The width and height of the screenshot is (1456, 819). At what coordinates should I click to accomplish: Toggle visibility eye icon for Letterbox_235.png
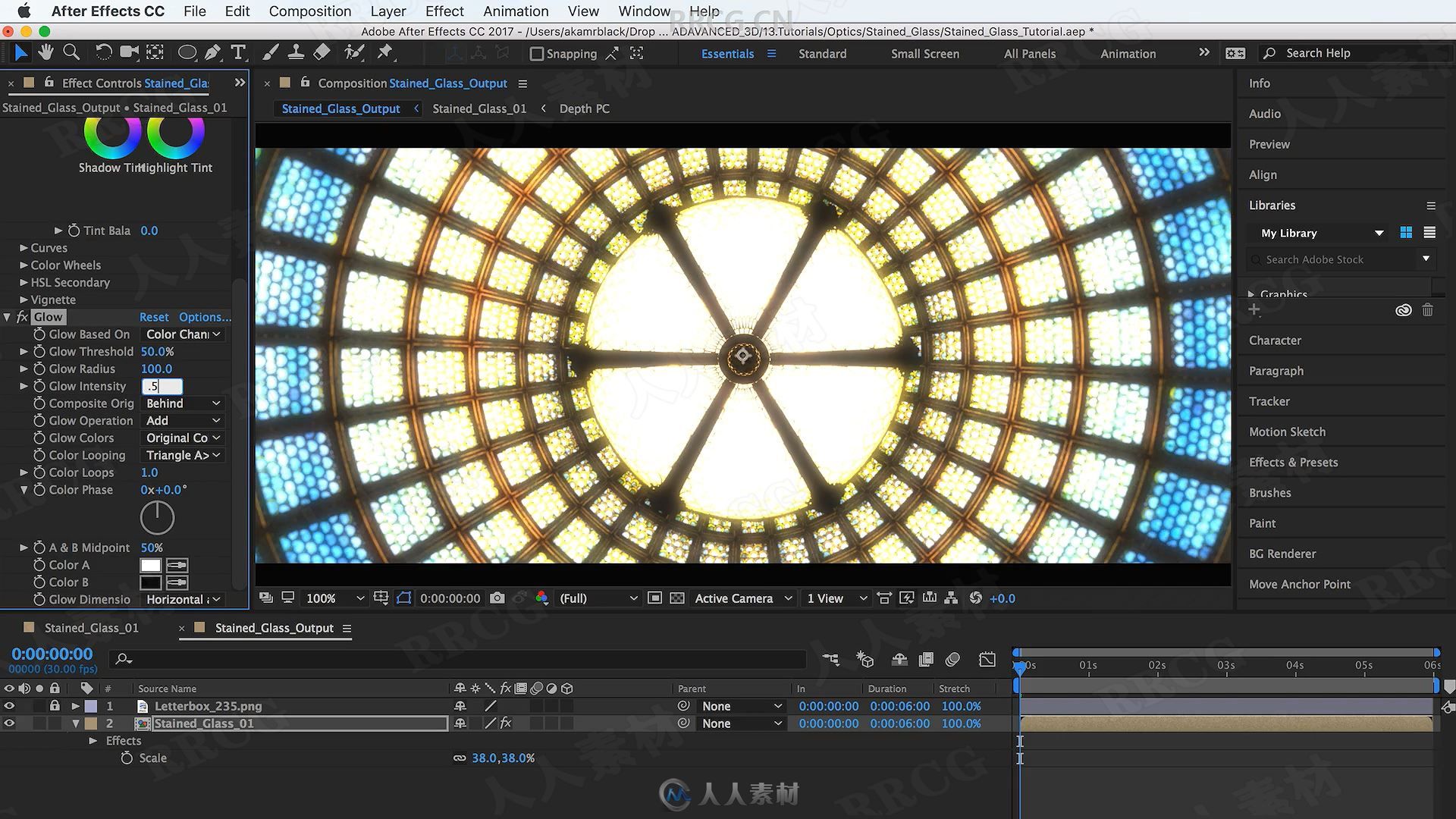pos(8,706)
